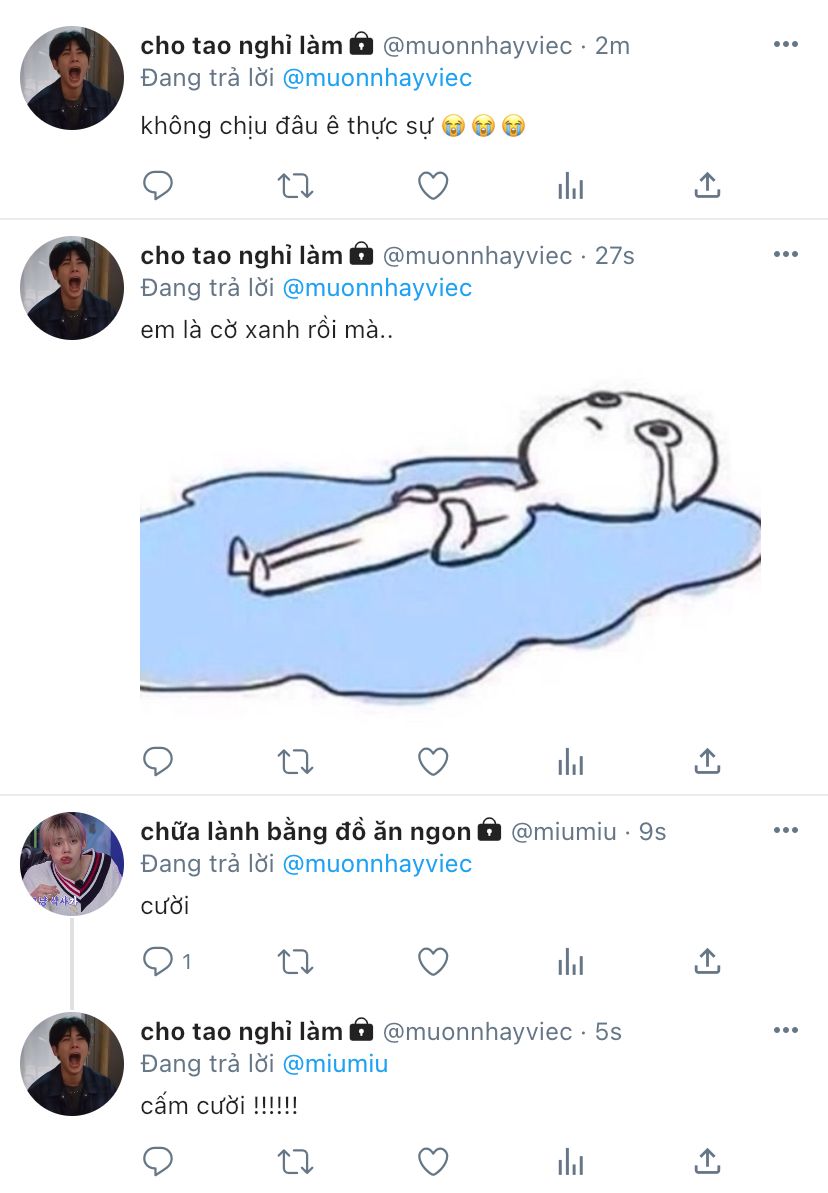Retweet the crying cartoon image tweet
The width and height of the screenshot is (828, 1193).
pyautogui.click(x=295, y=762)
